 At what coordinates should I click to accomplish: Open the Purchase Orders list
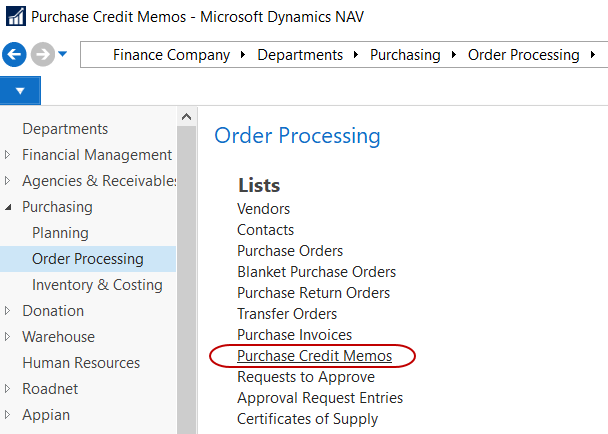point(290,251)
